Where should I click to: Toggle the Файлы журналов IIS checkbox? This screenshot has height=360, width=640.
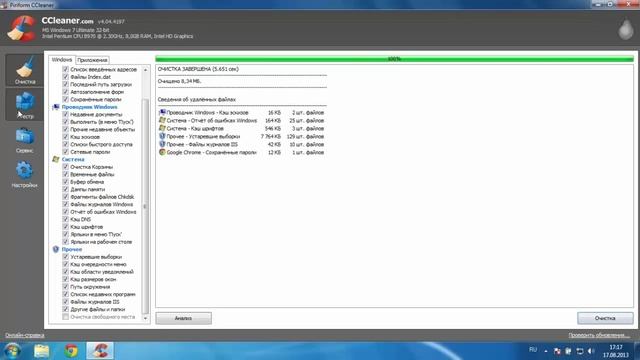(65, 302)
